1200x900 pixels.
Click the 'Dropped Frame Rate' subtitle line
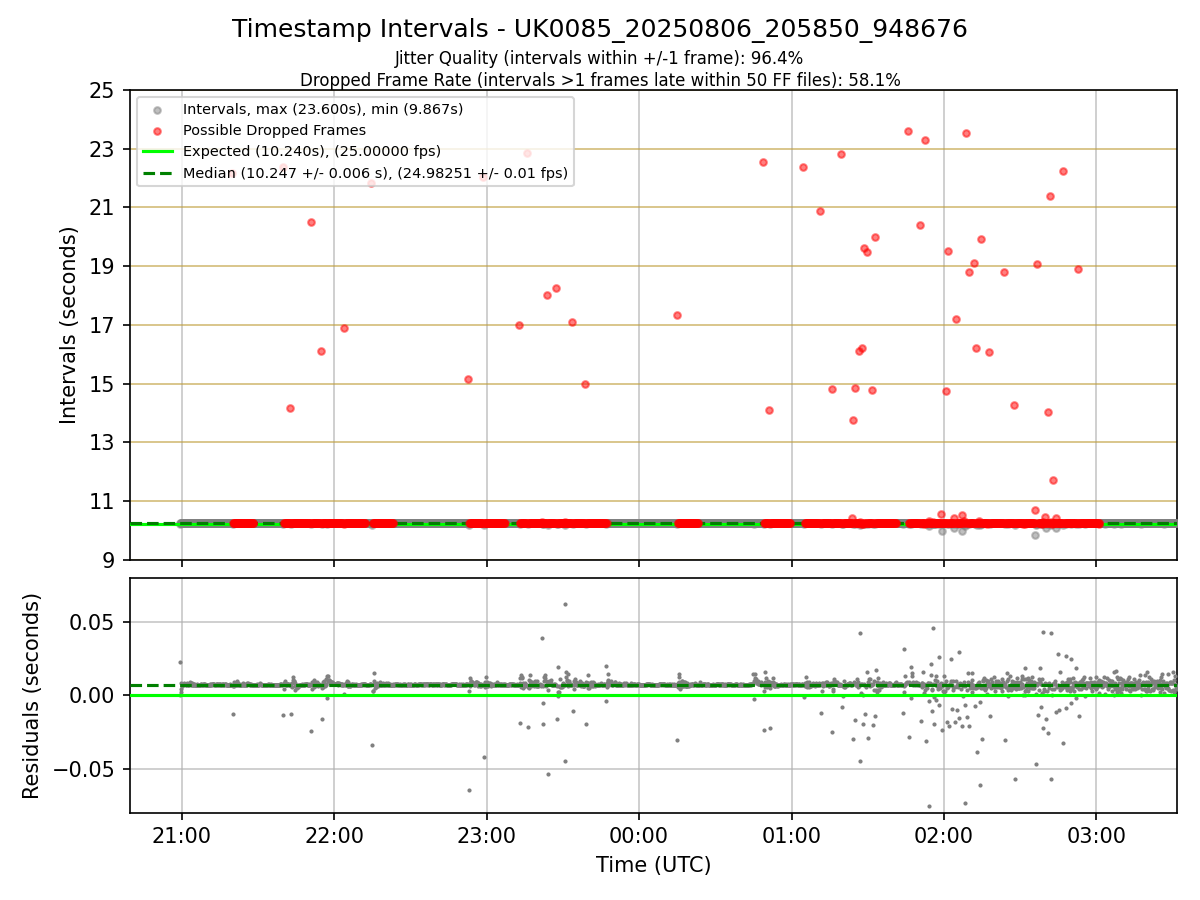pos(600,80)
